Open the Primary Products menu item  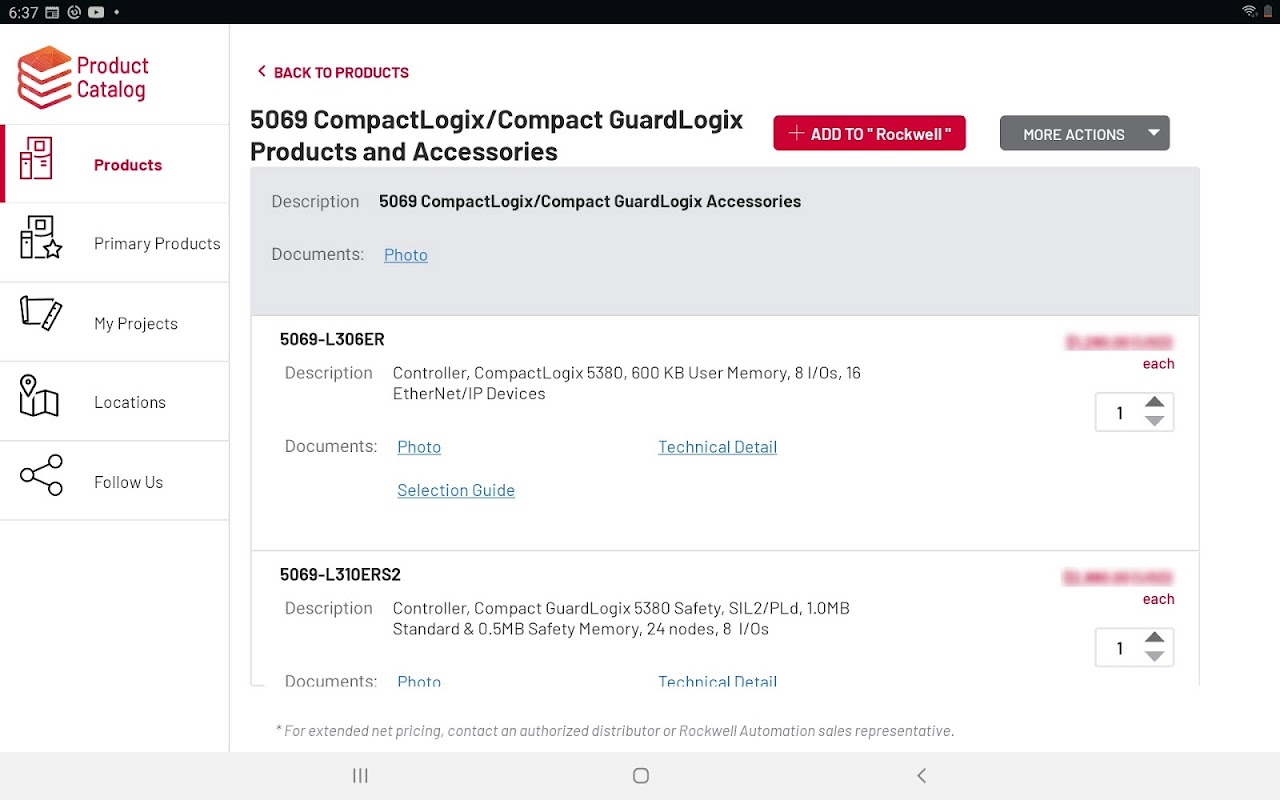tap(157, 244)
